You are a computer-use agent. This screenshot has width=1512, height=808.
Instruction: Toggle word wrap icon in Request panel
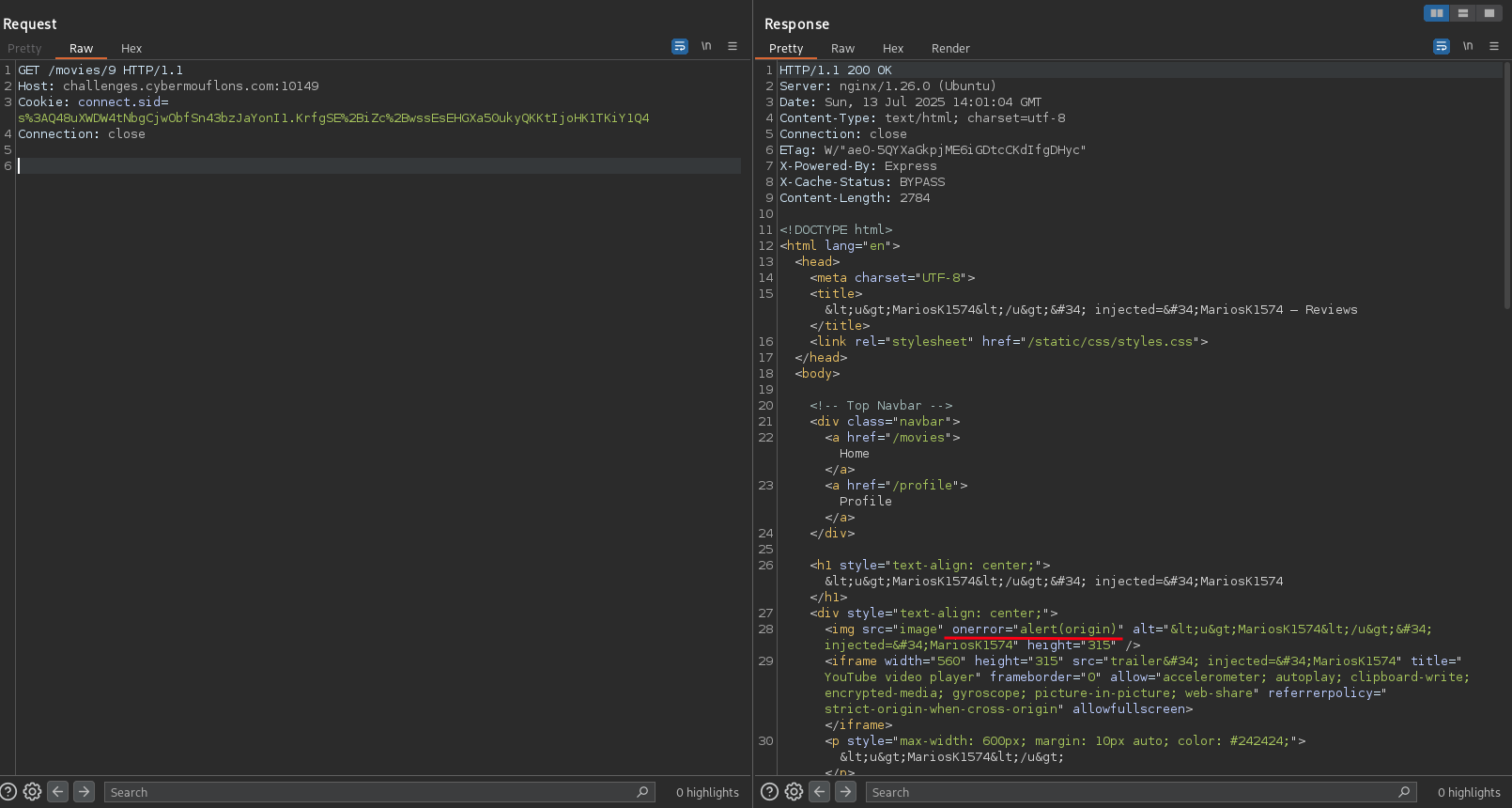680,46
